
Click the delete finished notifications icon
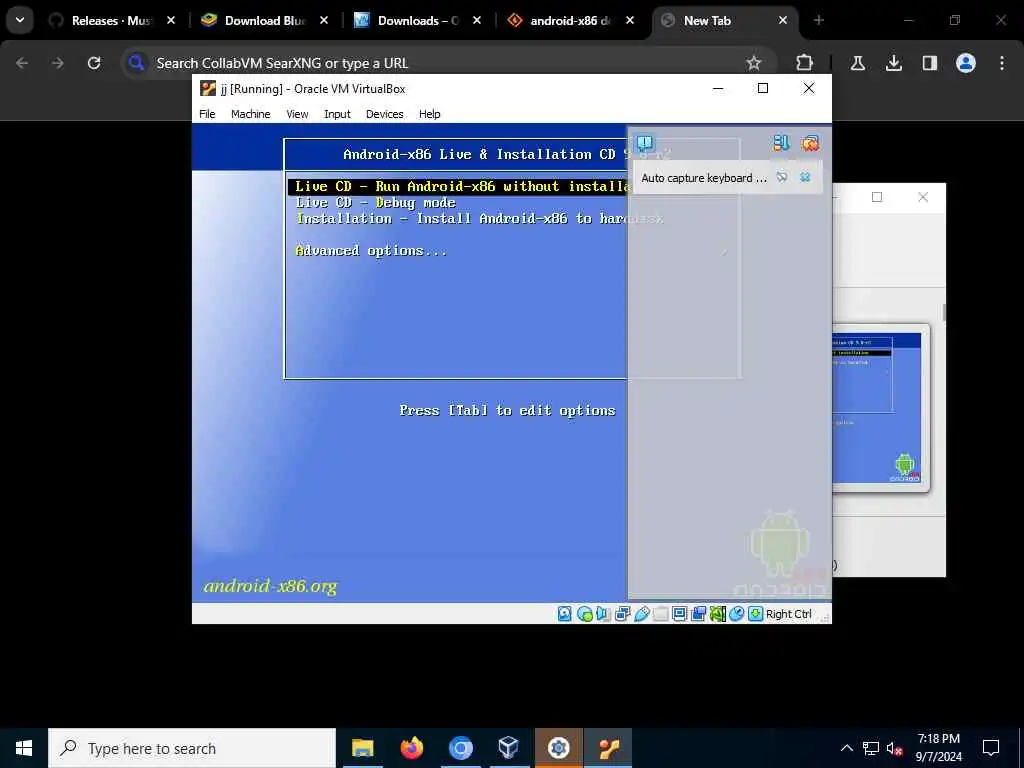click(x=810, y=143)
